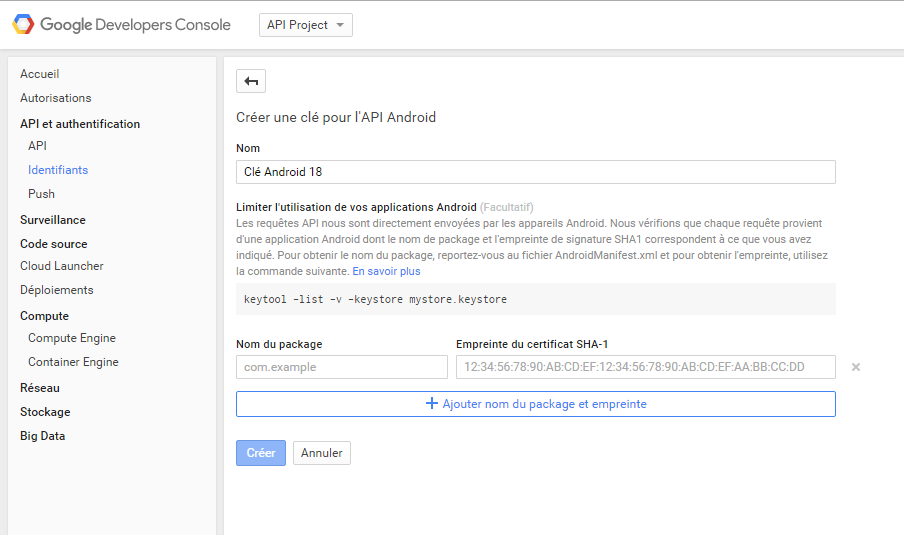Click the SHA-1 certificate fingerprint field

coord(646,367)
